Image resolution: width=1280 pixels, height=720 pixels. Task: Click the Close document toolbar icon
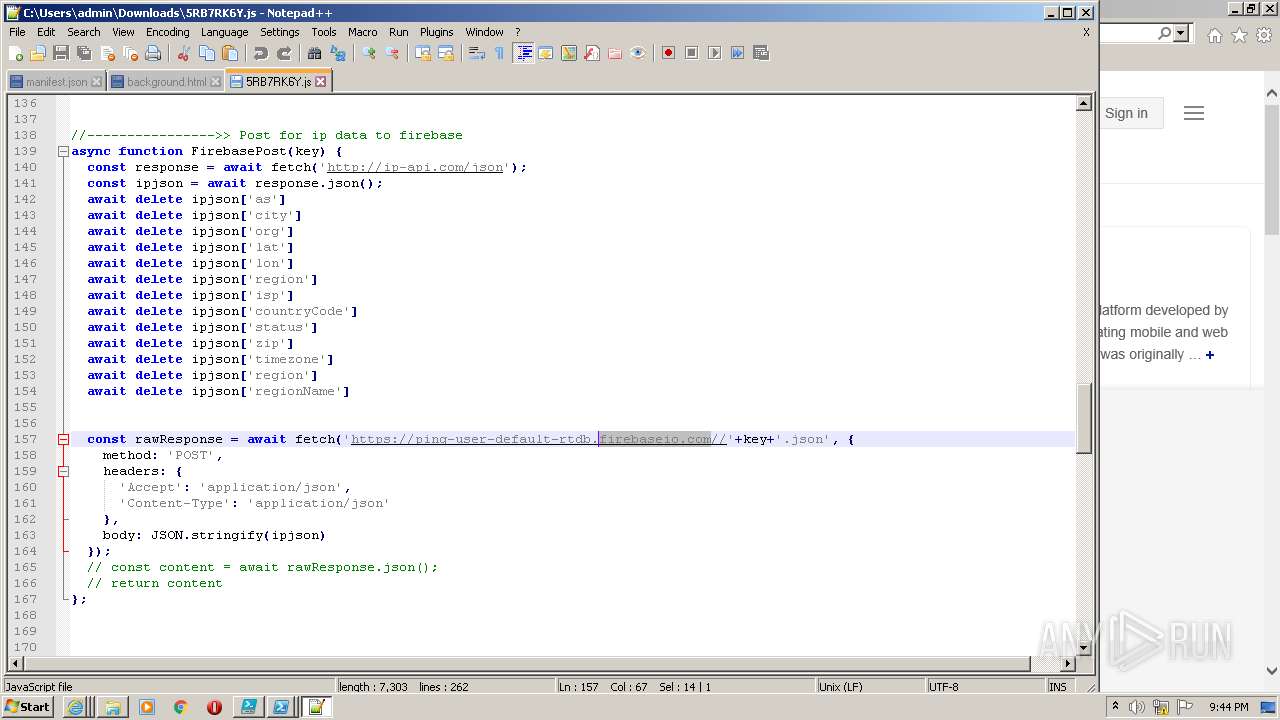[x=107, y=53]
